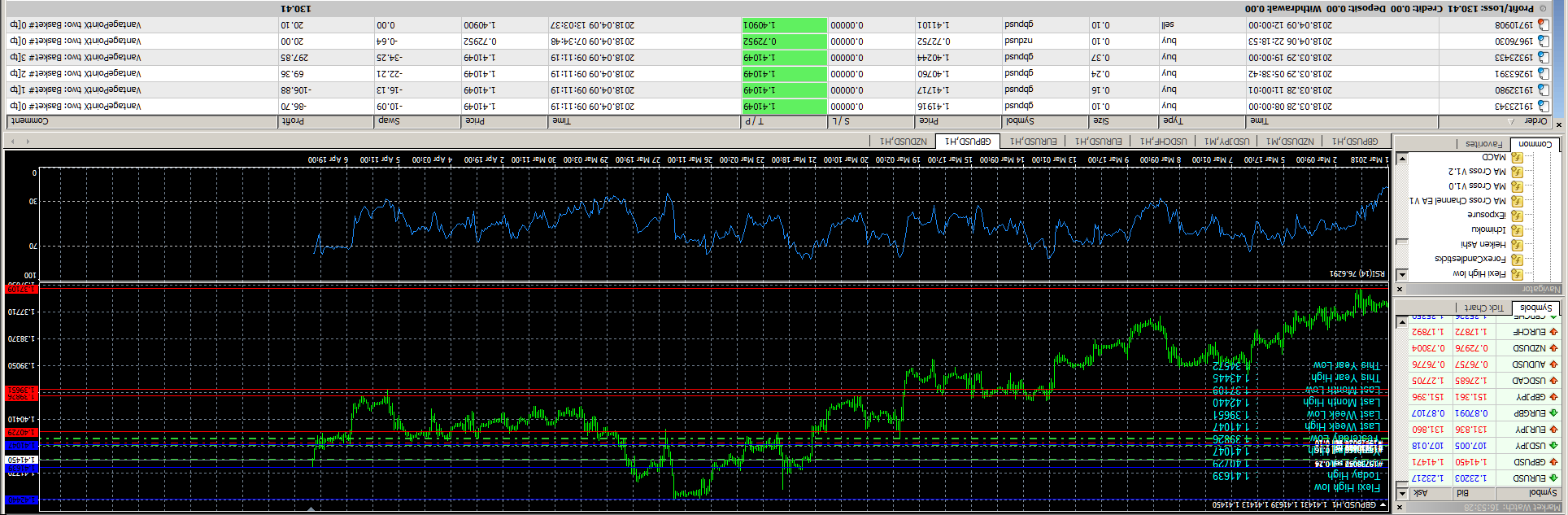Open the USDJPY,M1 chart tab
This screenshot has height=515, width=1568.
[1226, 142]
